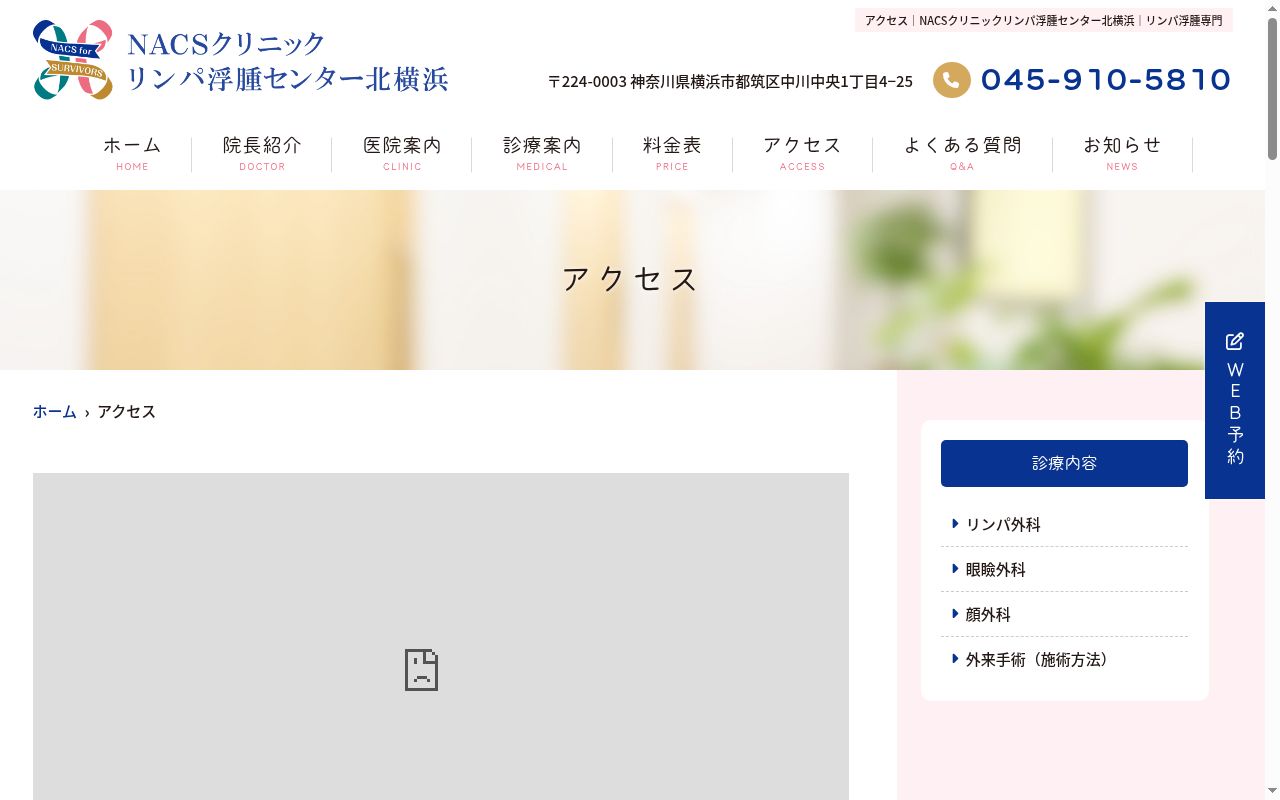The width and height of the screenshot is (1280, 800).
Task: Open the 医院案内 CLINIC menu item
Action: click(402, 153)
